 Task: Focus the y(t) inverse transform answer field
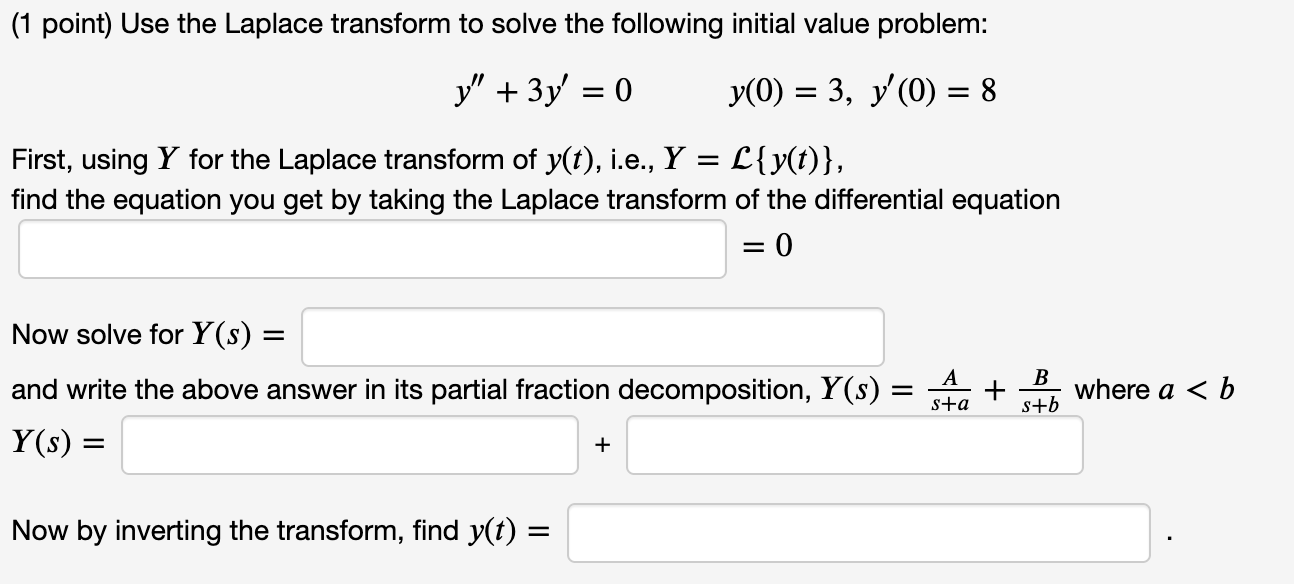[x=858, y=533]
